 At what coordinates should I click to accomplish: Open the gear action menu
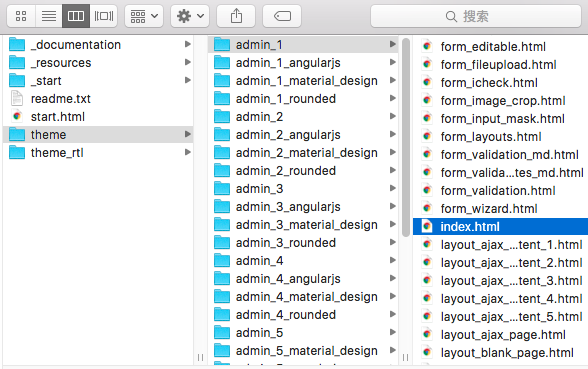(190, 16)
